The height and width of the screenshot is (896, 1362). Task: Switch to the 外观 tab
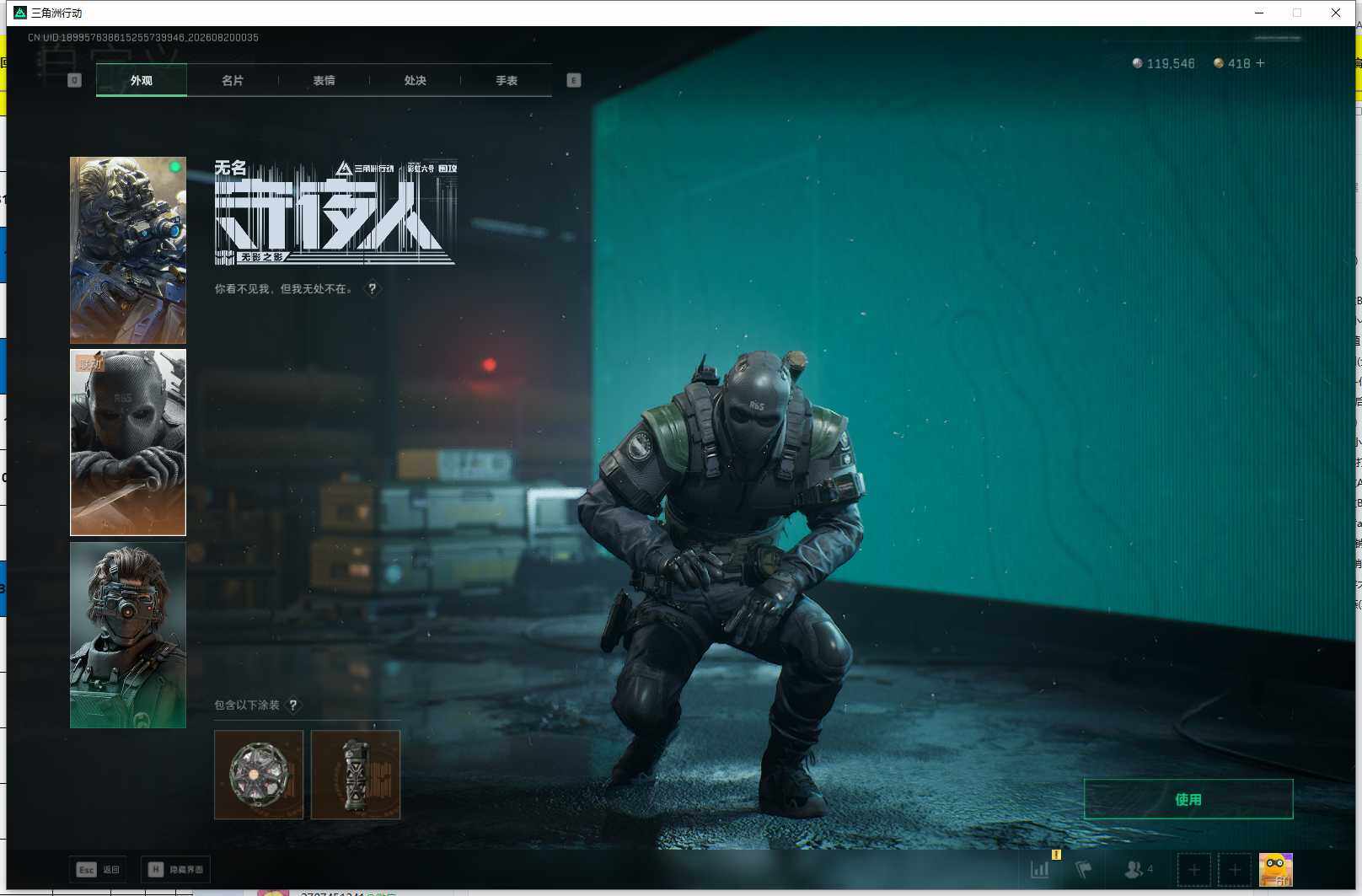(142, 80)
